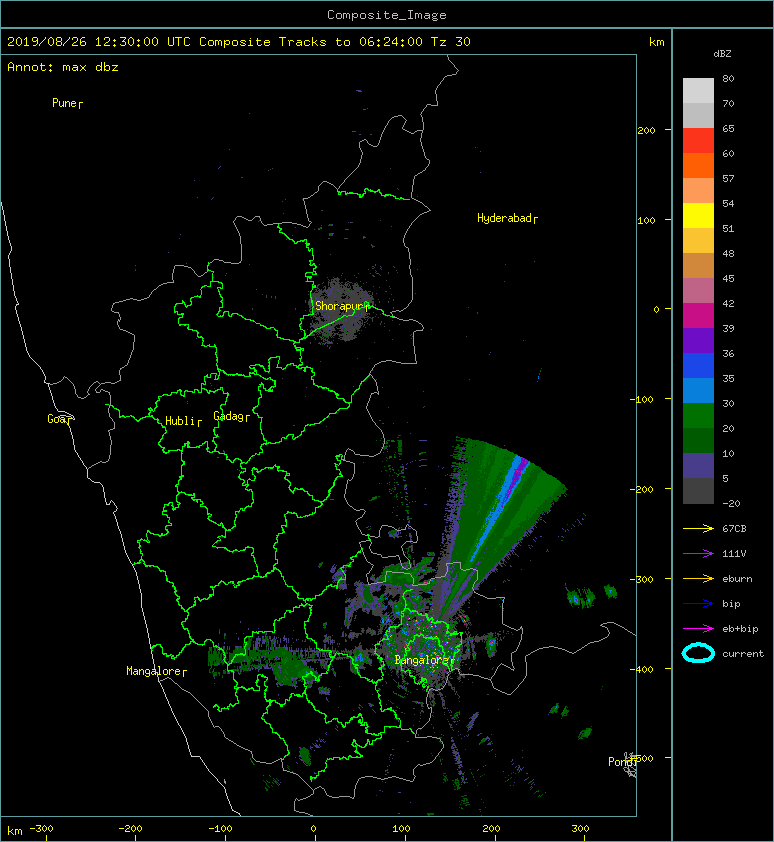The image size is (774, 842).
Task: Click the Pondi label near bottom right
Action: tap(622, 761)
